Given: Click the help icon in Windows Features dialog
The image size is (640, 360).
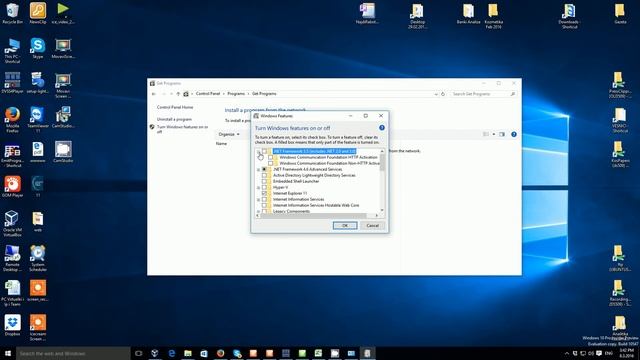Looking at the screenshot, I should point(382,128).
